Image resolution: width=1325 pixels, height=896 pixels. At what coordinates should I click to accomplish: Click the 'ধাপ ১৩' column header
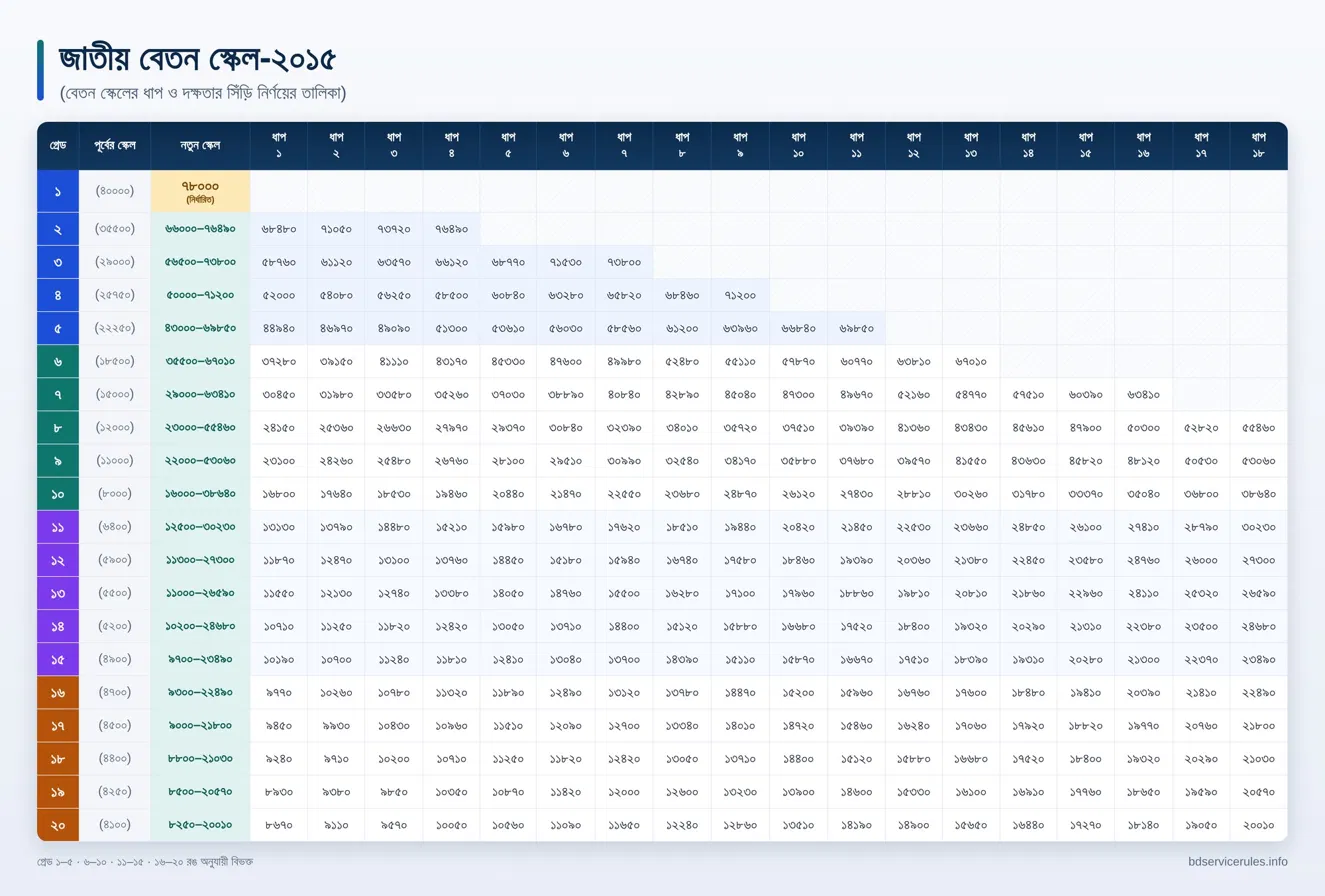point(970,146)
